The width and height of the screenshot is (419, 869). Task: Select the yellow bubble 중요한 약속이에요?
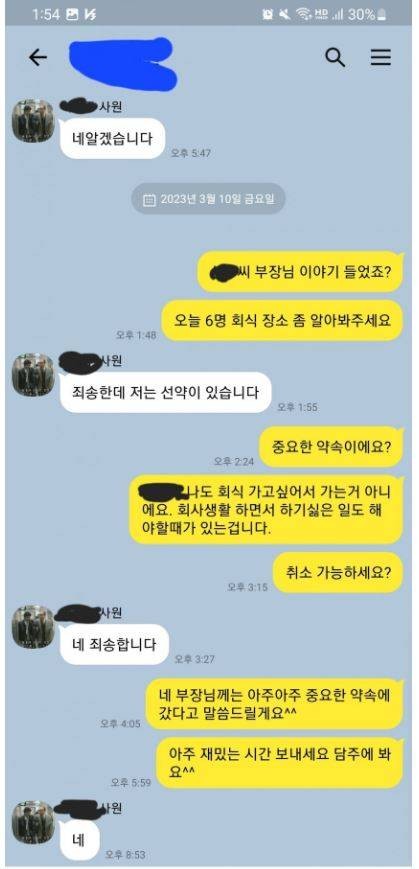click(331, 446)
